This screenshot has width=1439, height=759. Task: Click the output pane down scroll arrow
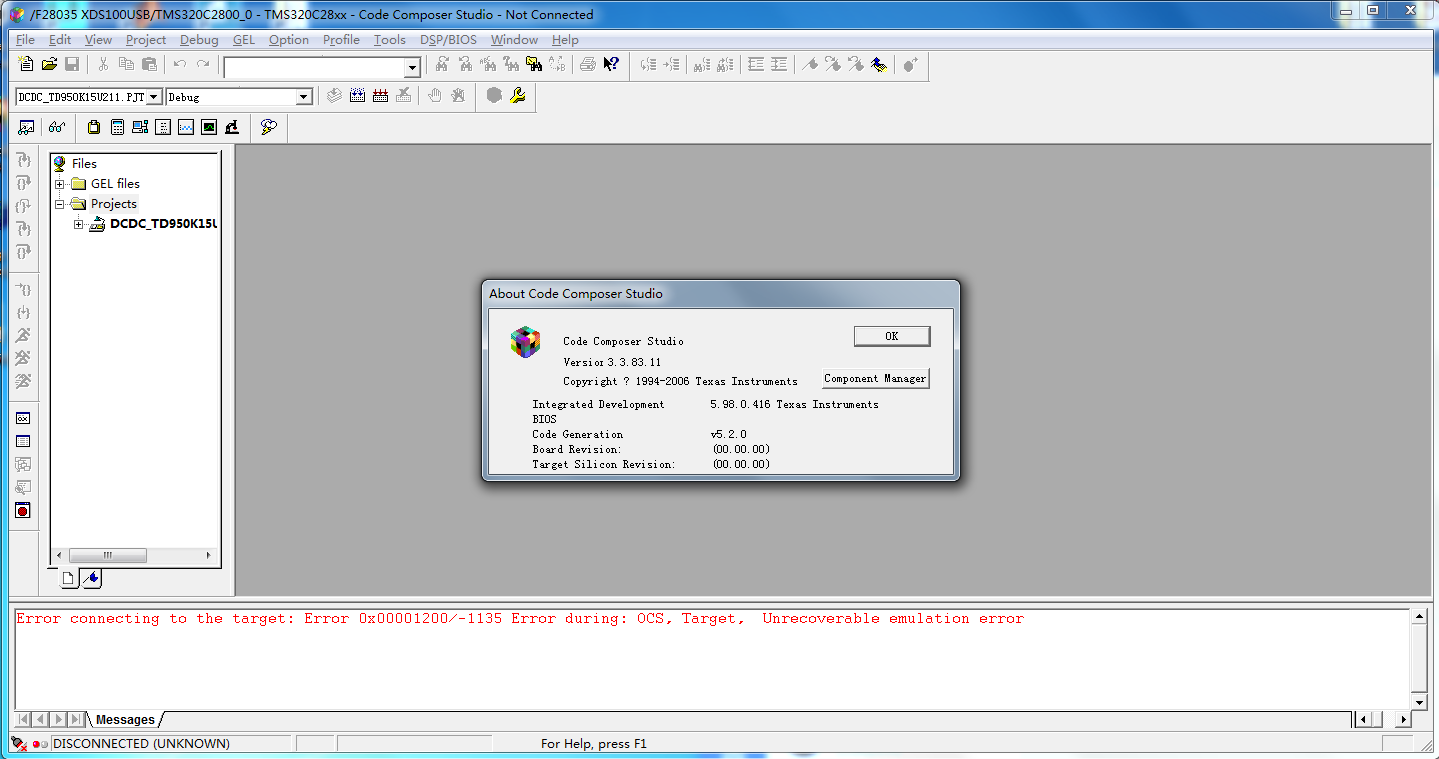click(1418, 702)
